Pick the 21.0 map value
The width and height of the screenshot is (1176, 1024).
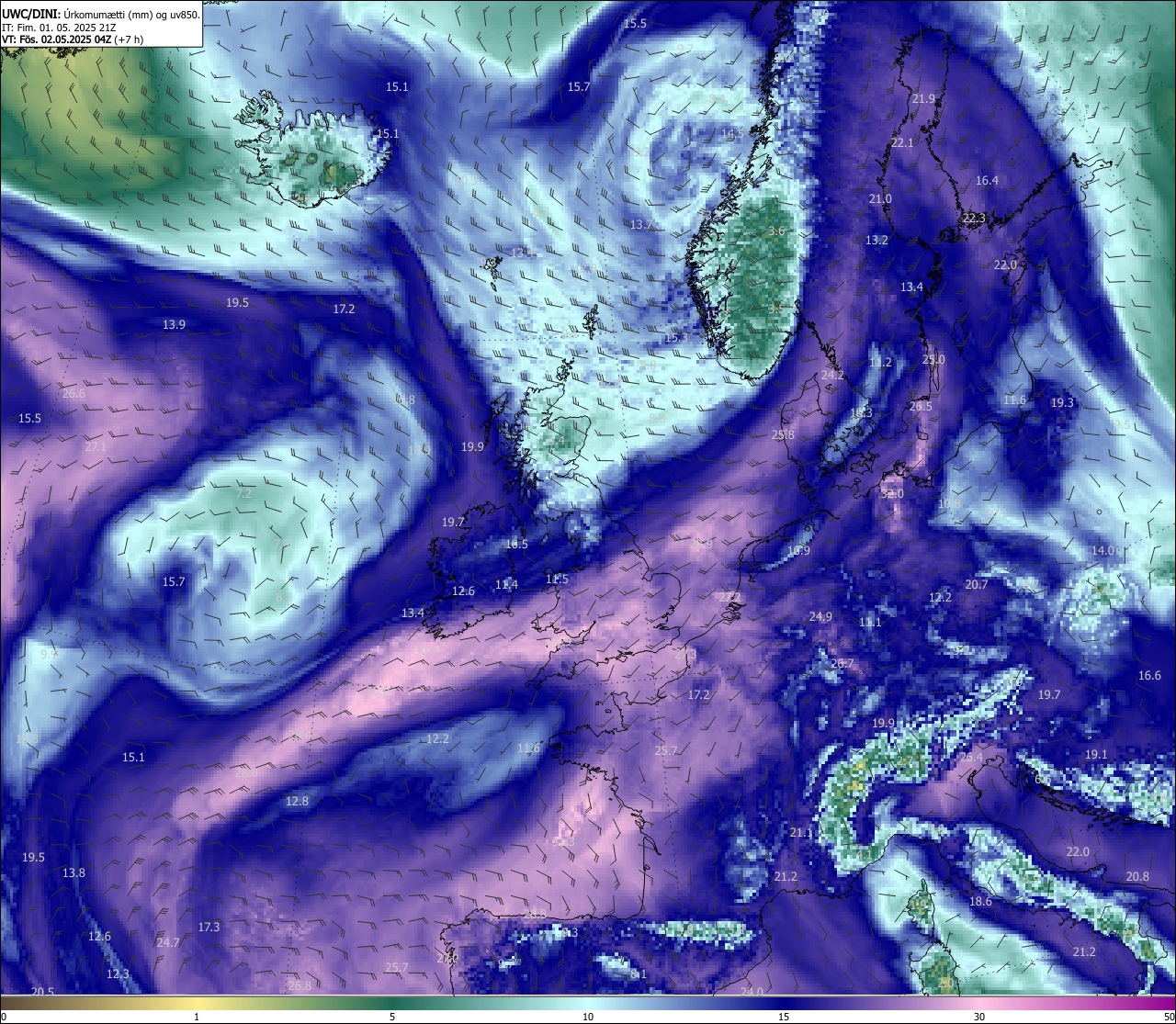click(880, 198)
